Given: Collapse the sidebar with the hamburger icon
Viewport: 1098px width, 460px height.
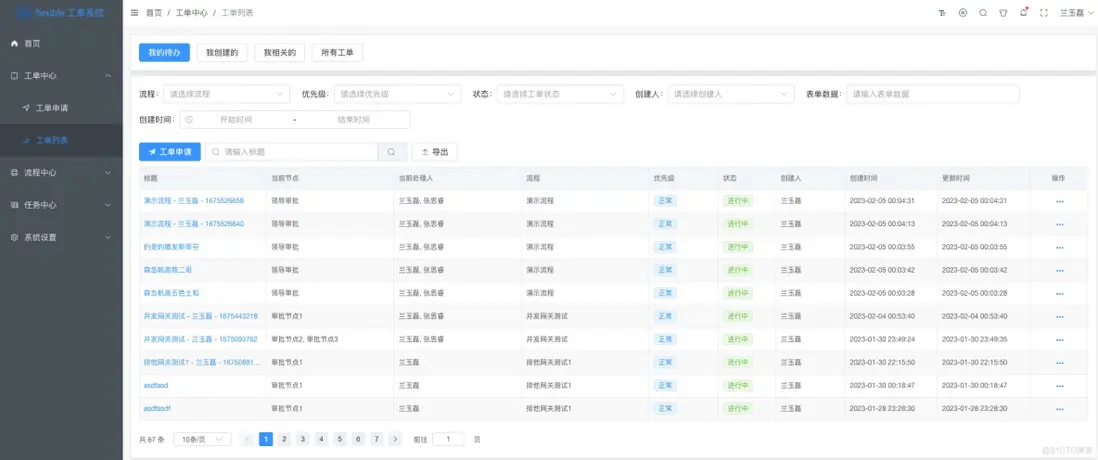Looking at the screenshot, I should click(135, 13).
